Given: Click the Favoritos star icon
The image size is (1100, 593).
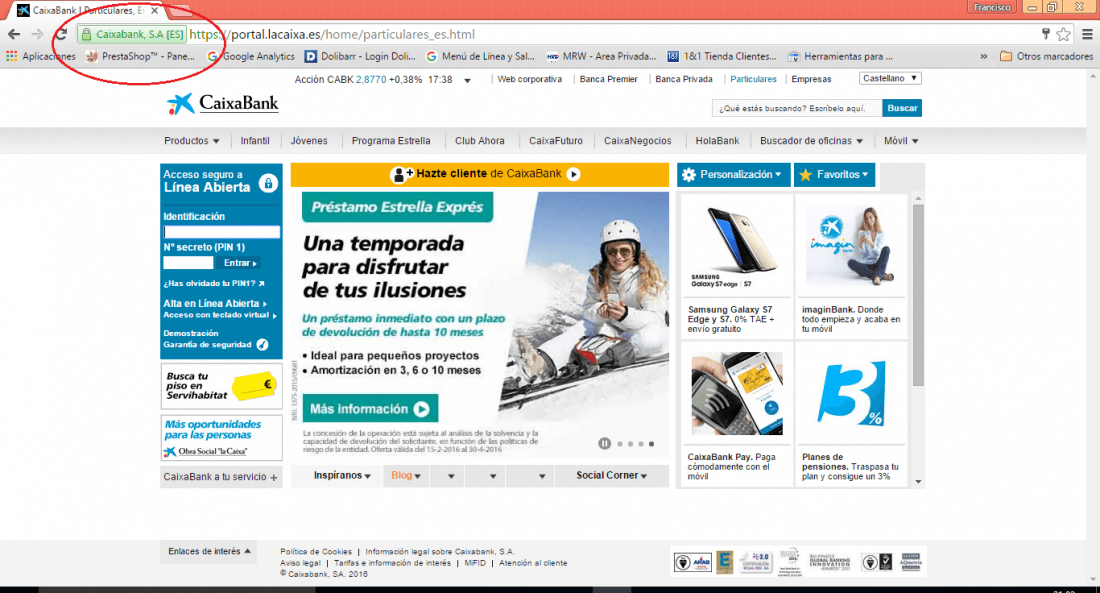Looking at the screenshot, I should point(805,175).
